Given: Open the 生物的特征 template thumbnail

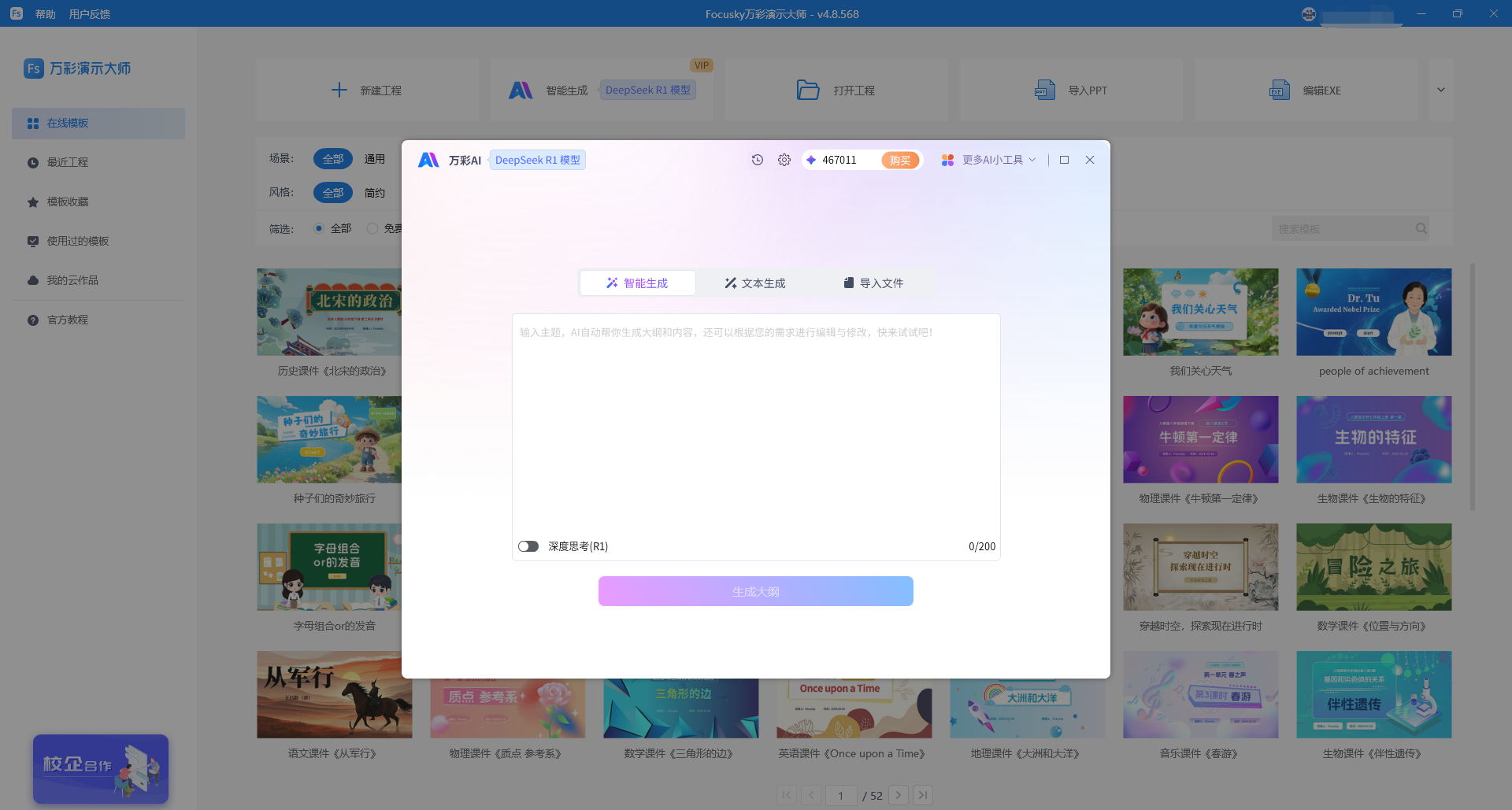Looking at the screenshot, I should [1374, 439].
